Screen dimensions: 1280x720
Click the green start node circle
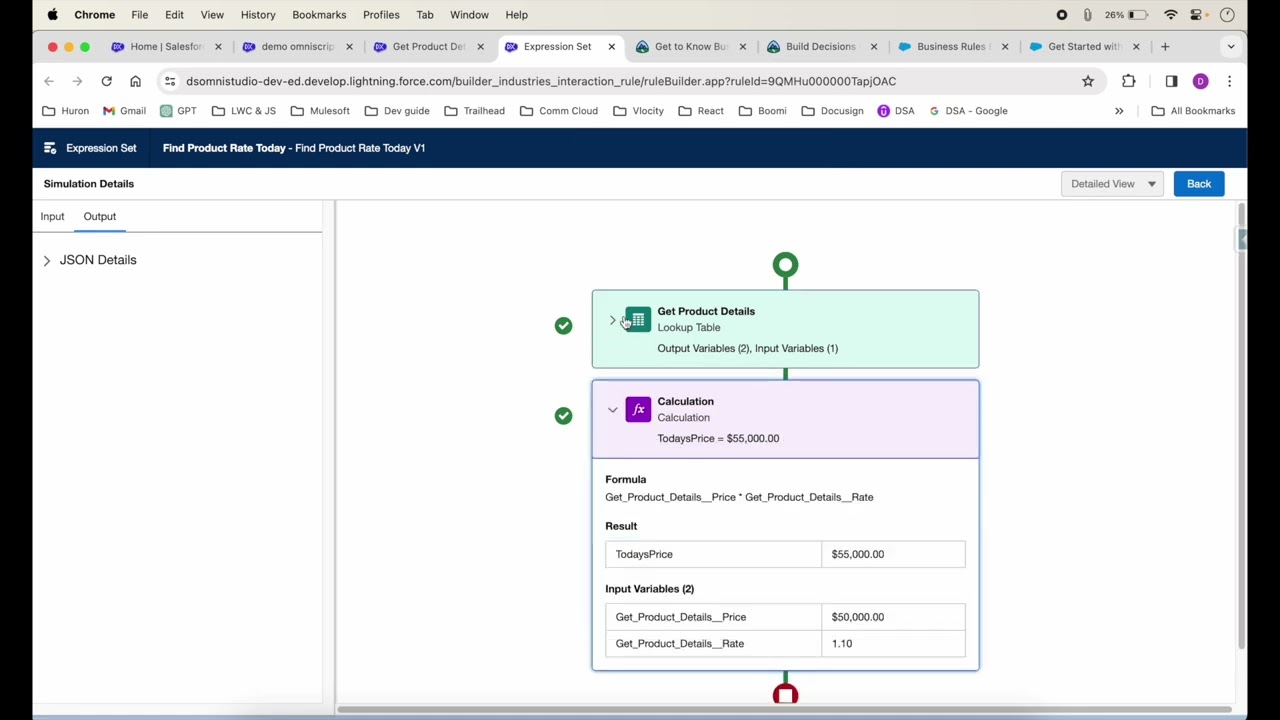coord(785,265)
